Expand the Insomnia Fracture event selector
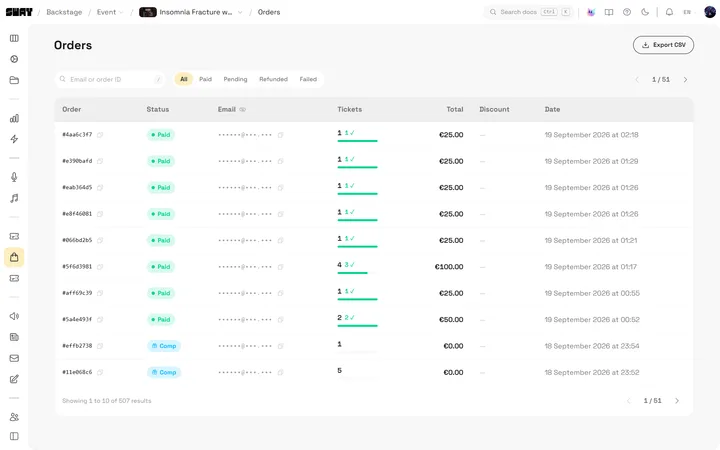 (x=191, y=12)
